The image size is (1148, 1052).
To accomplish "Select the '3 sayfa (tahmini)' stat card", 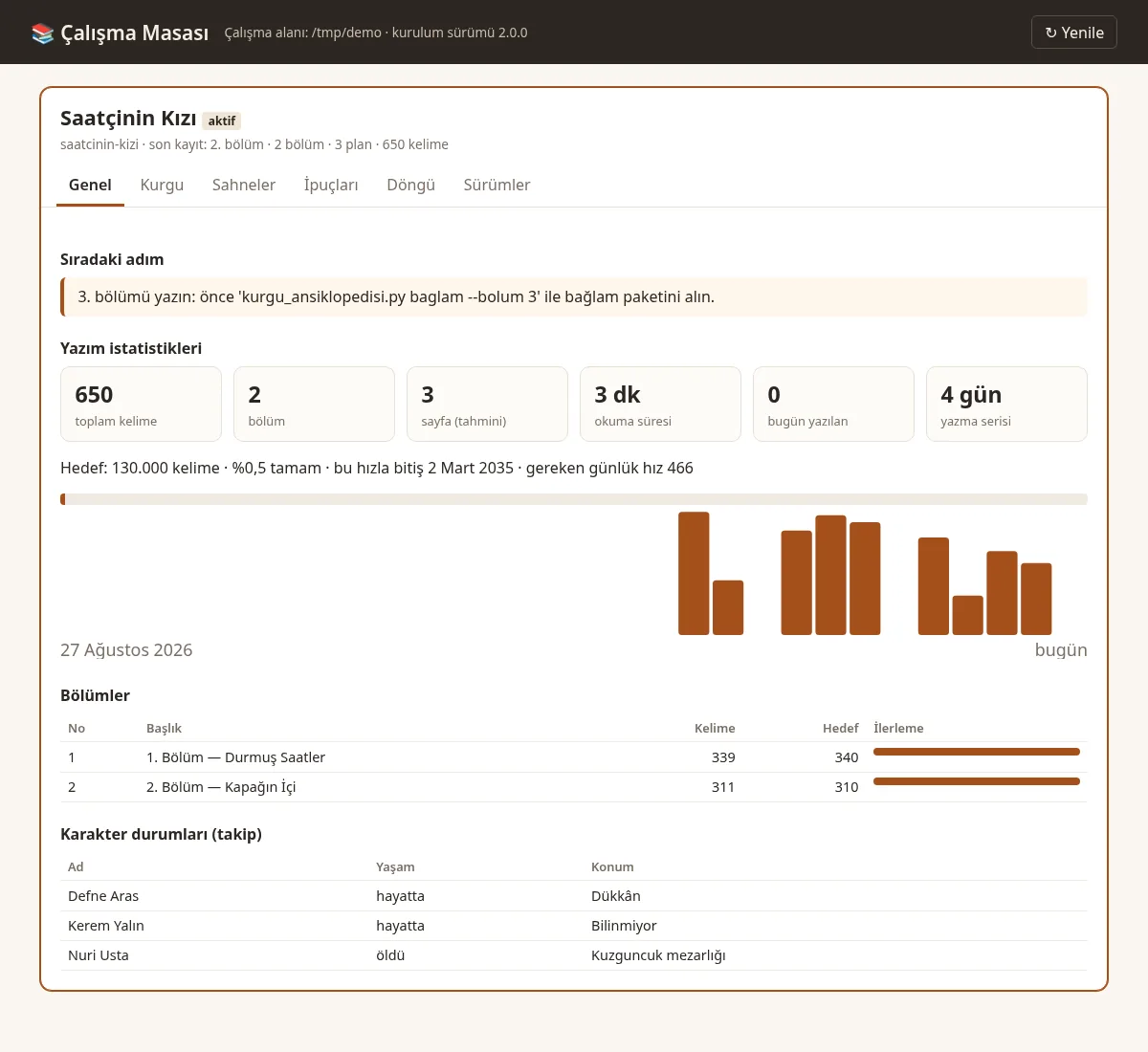I will coord(487,405).
